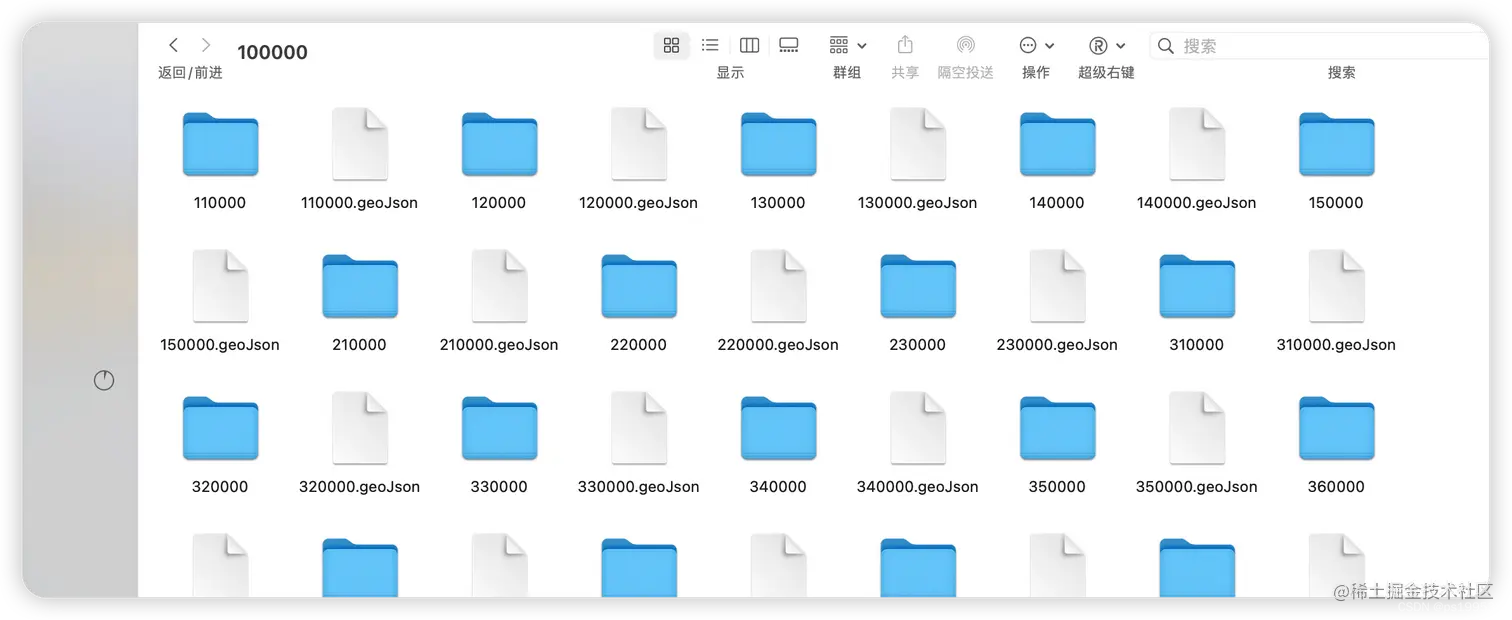Select the 230000.geoJson file
Screen dimensions: 1512x620
(x=1057, y=287)
